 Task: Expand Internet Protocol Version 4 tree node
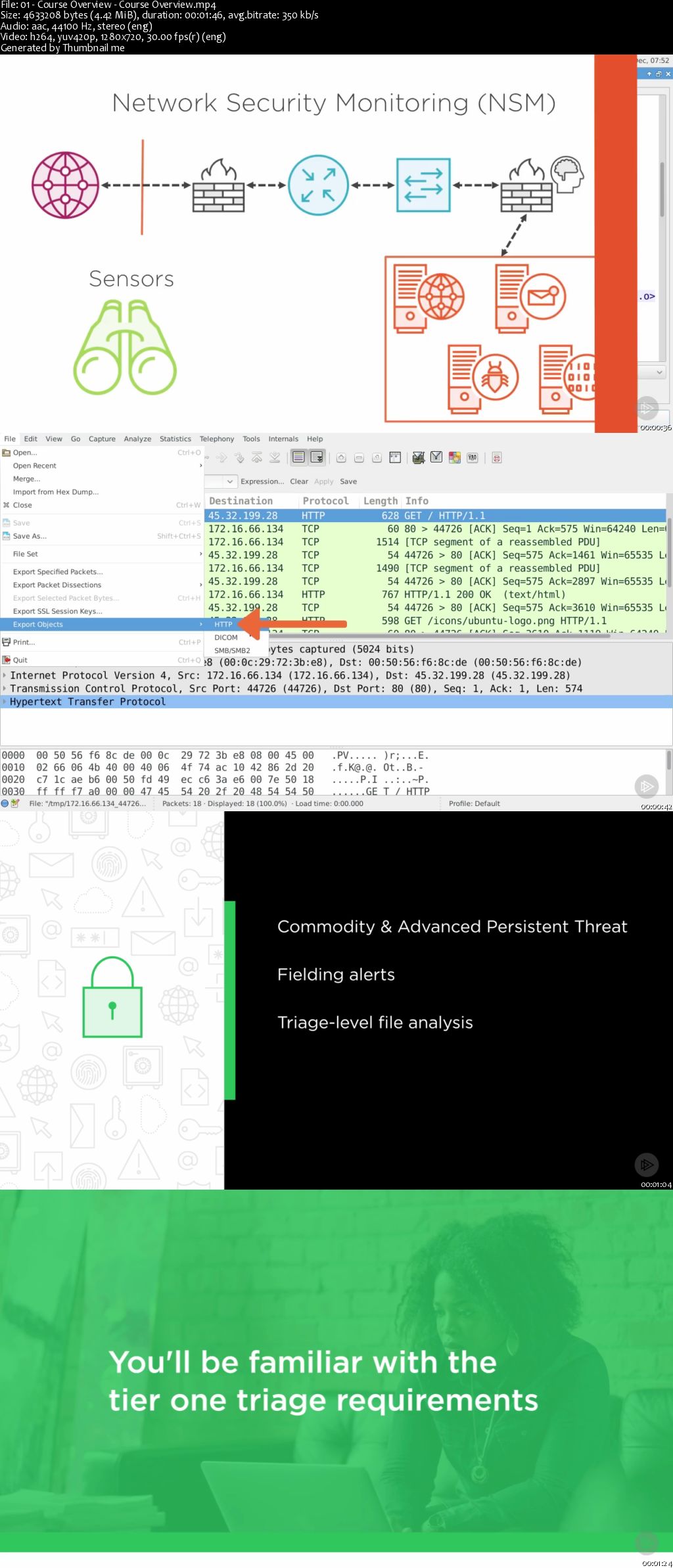point(5,675)
